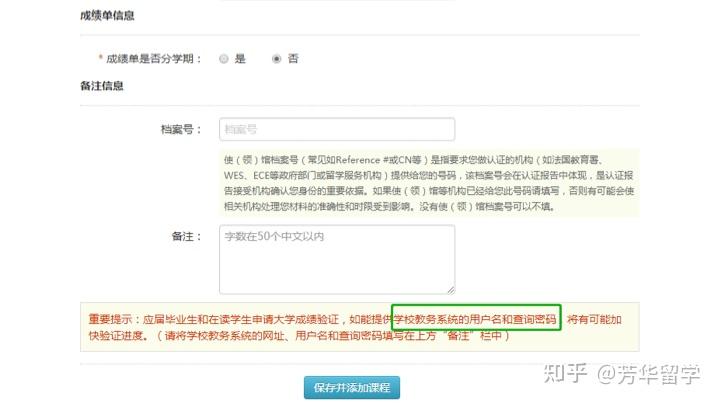Select the 否 radio button for 分学期
Viewport: 718px width, 404px height.
point(276,59)
